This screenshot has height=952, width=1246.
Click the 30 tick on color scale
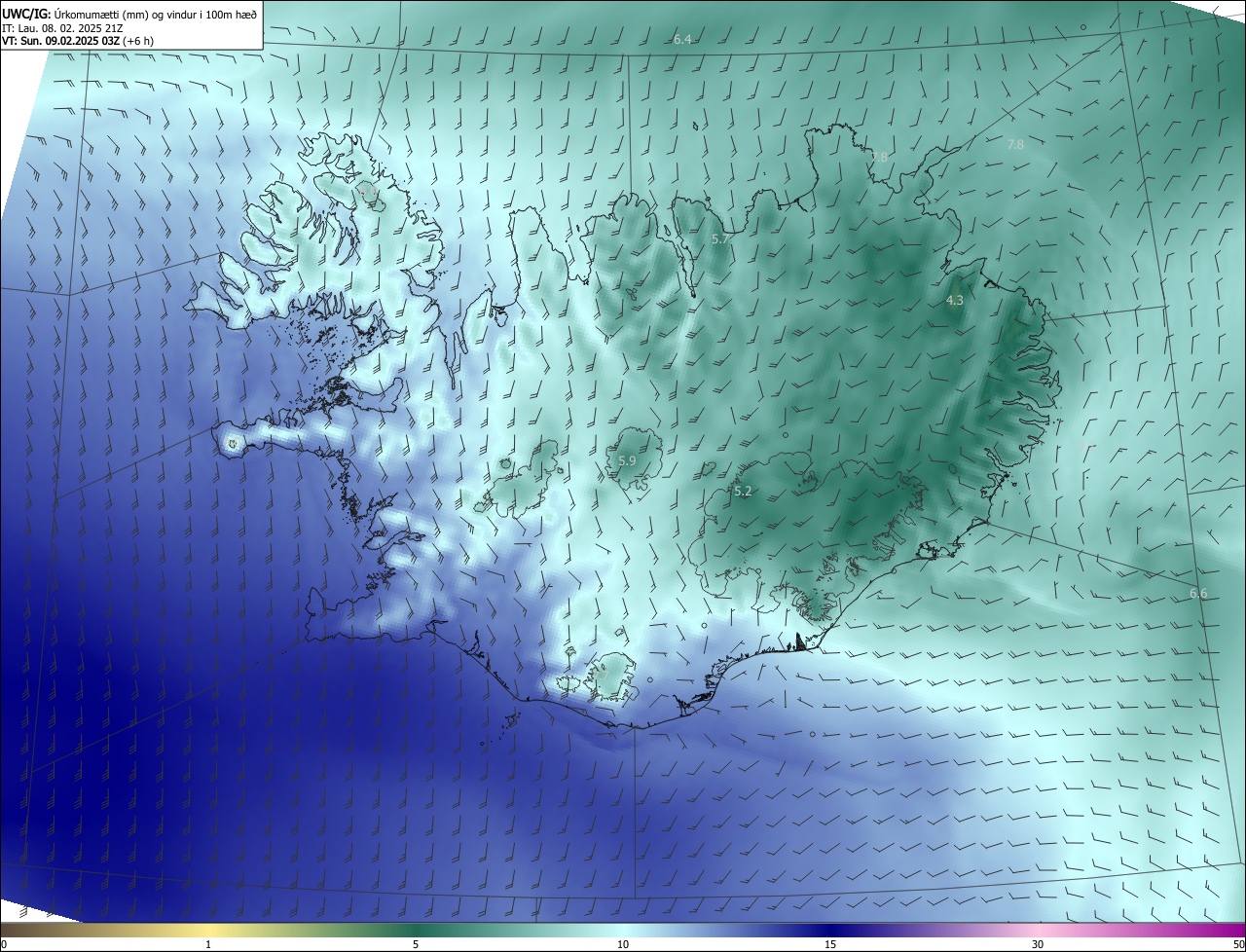click(1038, 944)
